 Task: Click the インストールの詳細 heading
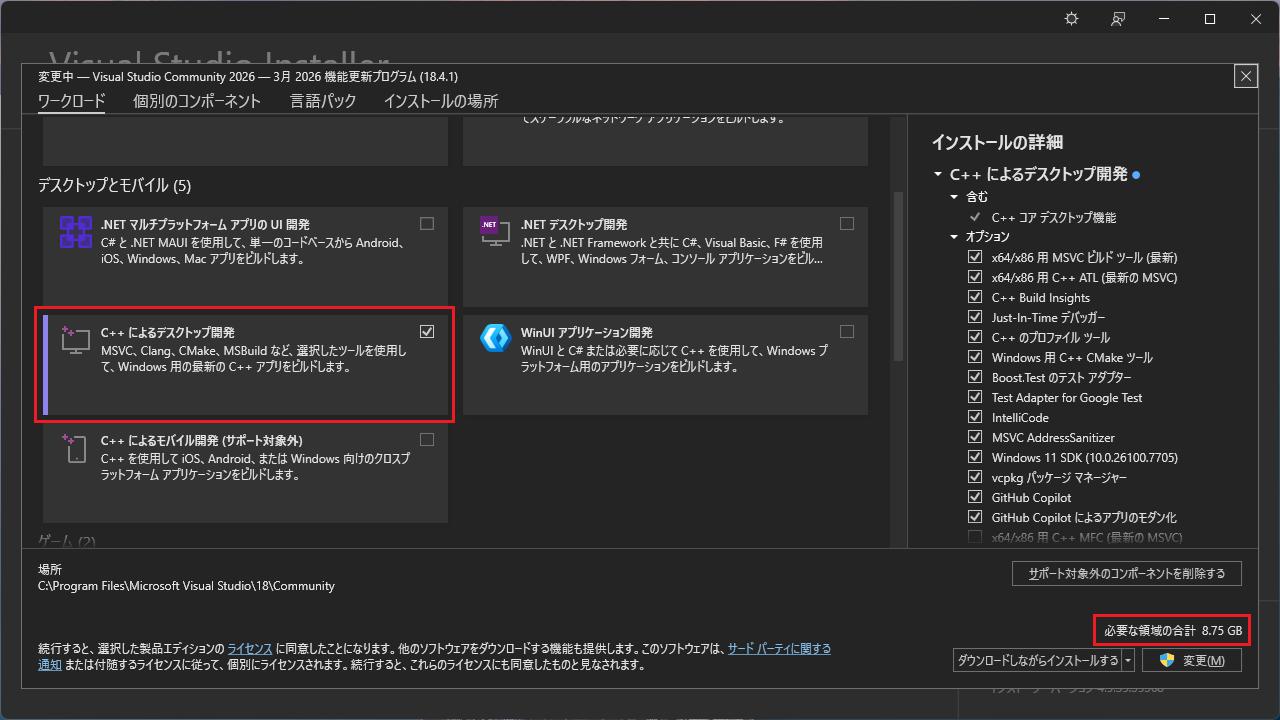click(x=997, y=142)
